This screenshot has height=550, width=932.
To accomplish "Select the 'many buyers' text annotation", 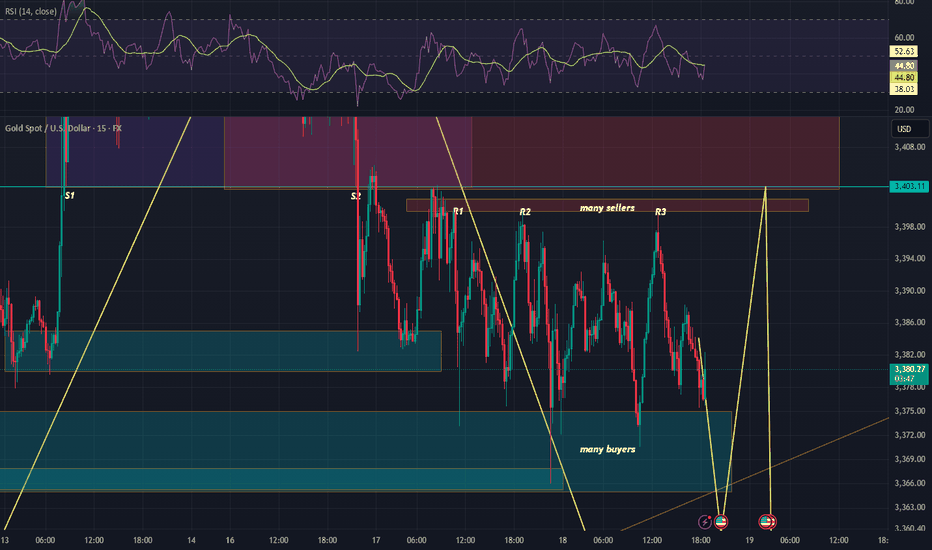I will [607, 449].
